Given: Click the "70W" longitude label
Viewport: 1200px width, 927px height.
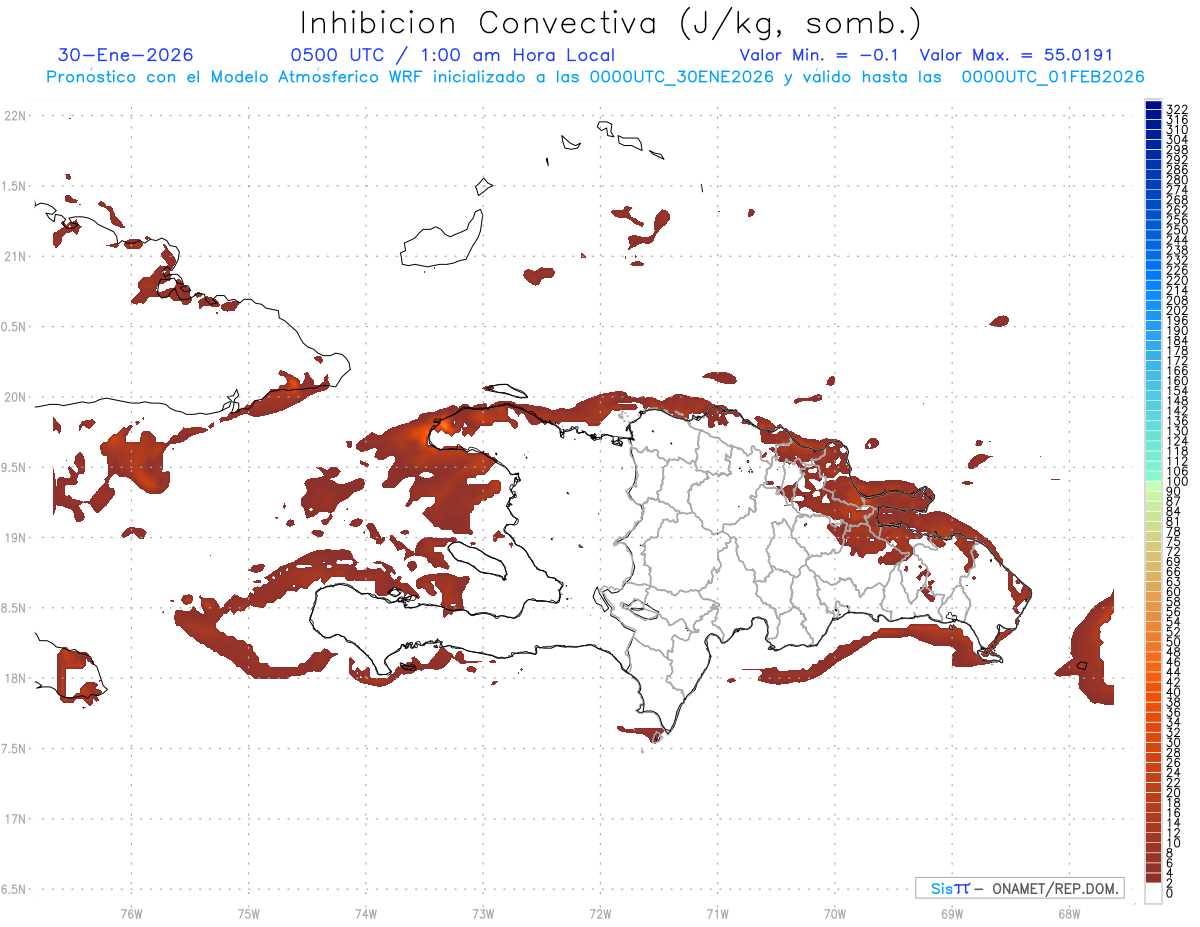Looking at the screenshot, I should pos(835,913).
